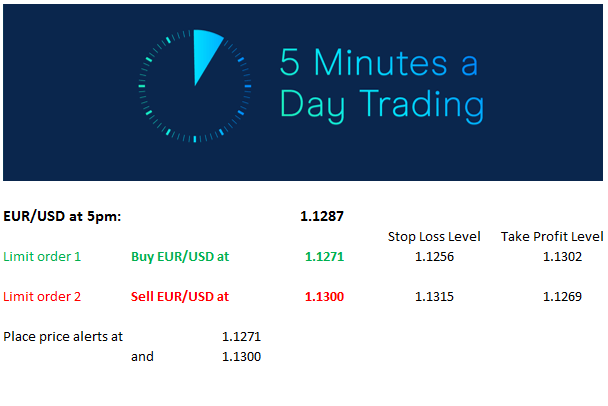Click the 5pm rate value 1.1287
Image resolution: width=608 pixels, height=406 pixels.
click(x=322, y=216)
